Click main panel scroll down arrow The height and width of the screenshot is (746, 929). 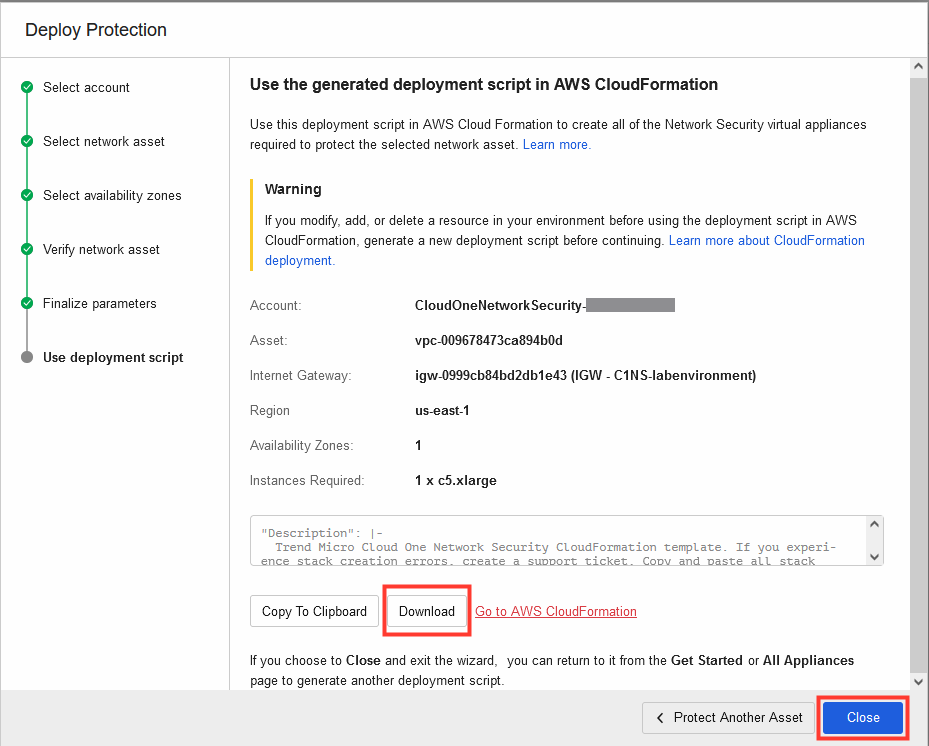(918, 681)
